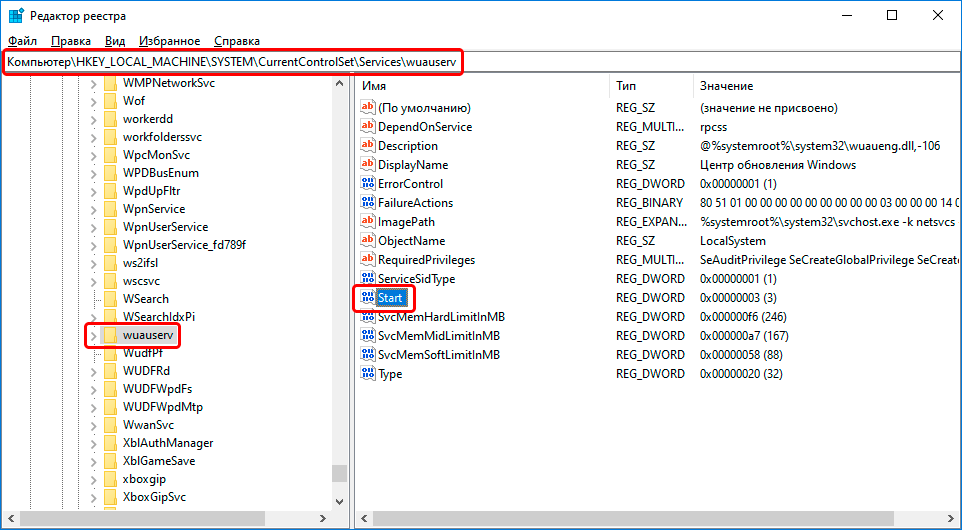Open the Вид menu
Screen dimensions: 962x530
[115, 41]
